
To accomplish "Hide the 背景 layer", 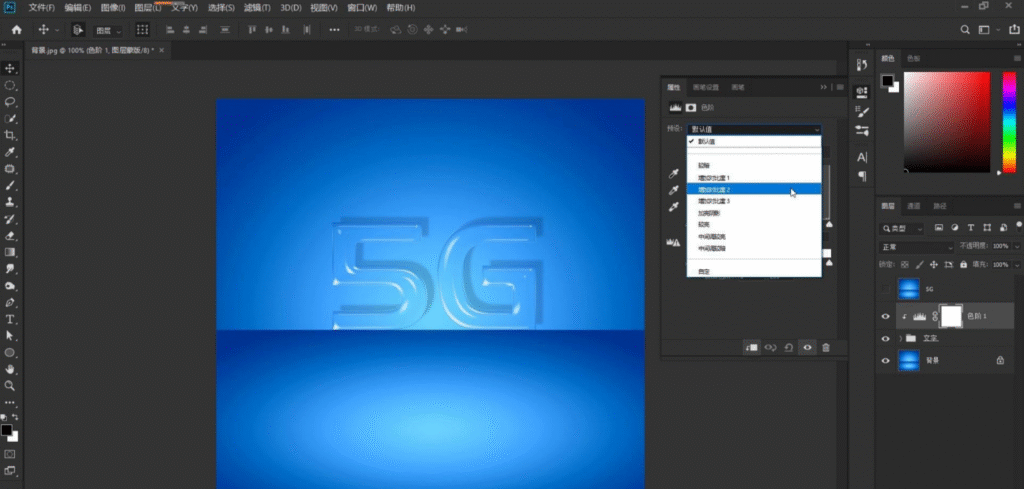I will click(x=886, y=360).
